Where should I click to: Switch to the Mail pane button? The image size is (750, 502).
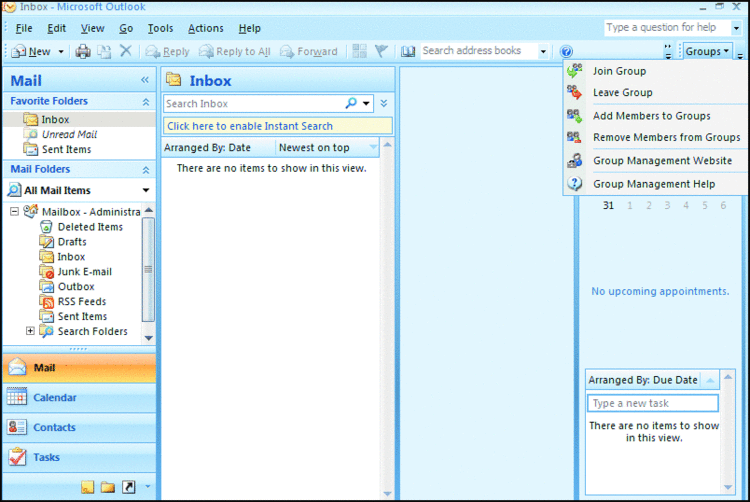[x=79, y=368]
